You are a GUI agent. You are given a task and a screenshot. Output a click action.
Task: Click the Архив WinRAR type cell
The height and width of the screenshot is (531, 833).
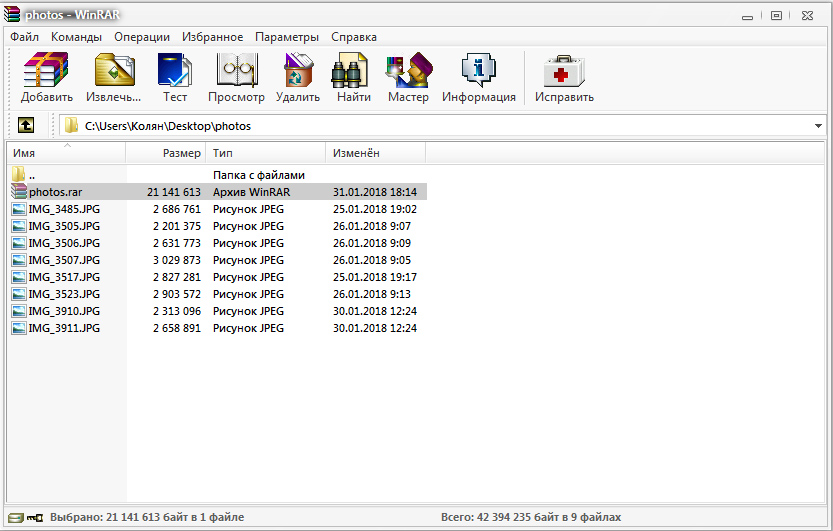[252, 192]
